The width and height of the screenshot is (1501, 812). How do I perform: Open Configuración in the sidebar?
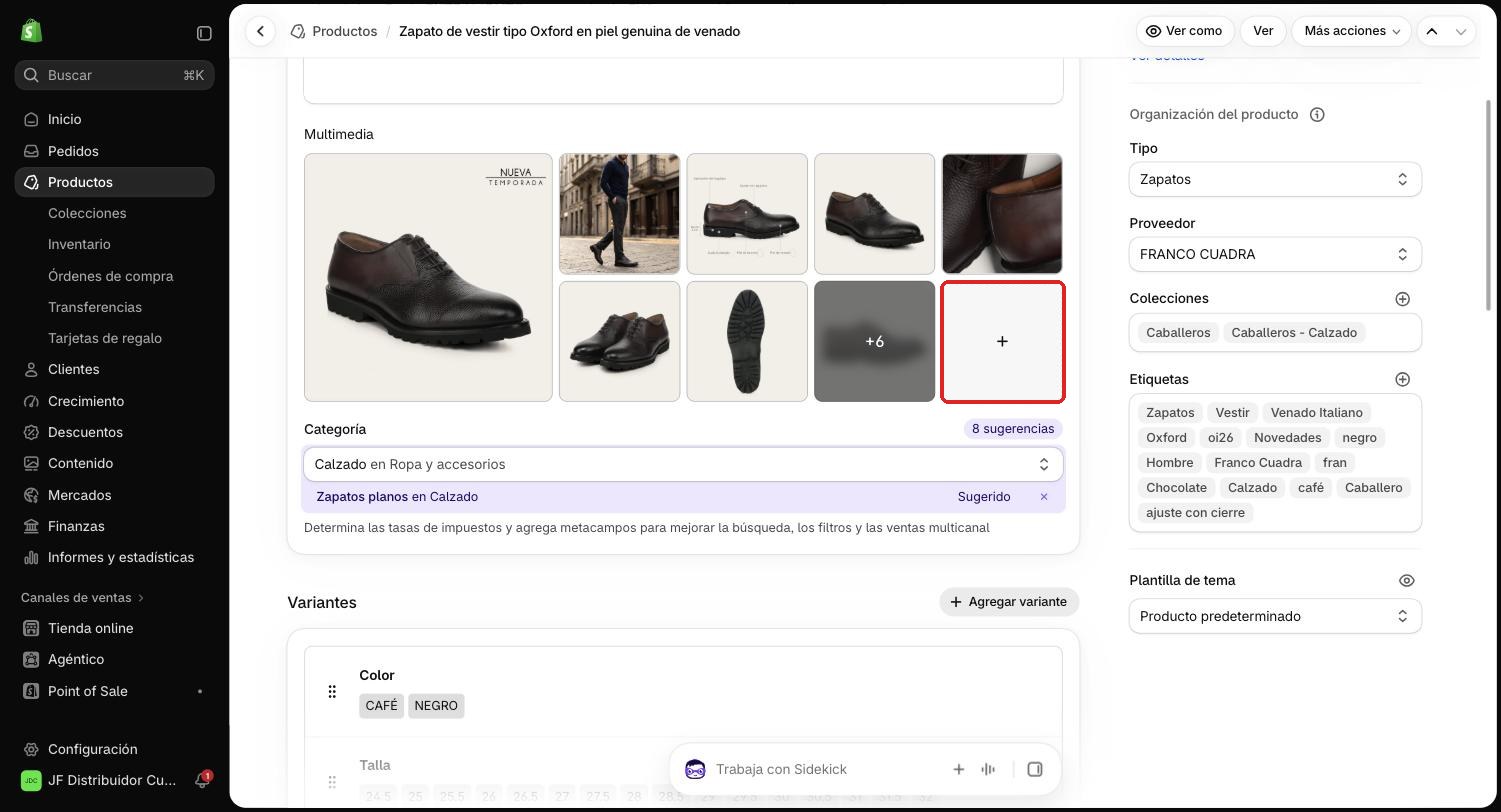(x=92, y=749)
